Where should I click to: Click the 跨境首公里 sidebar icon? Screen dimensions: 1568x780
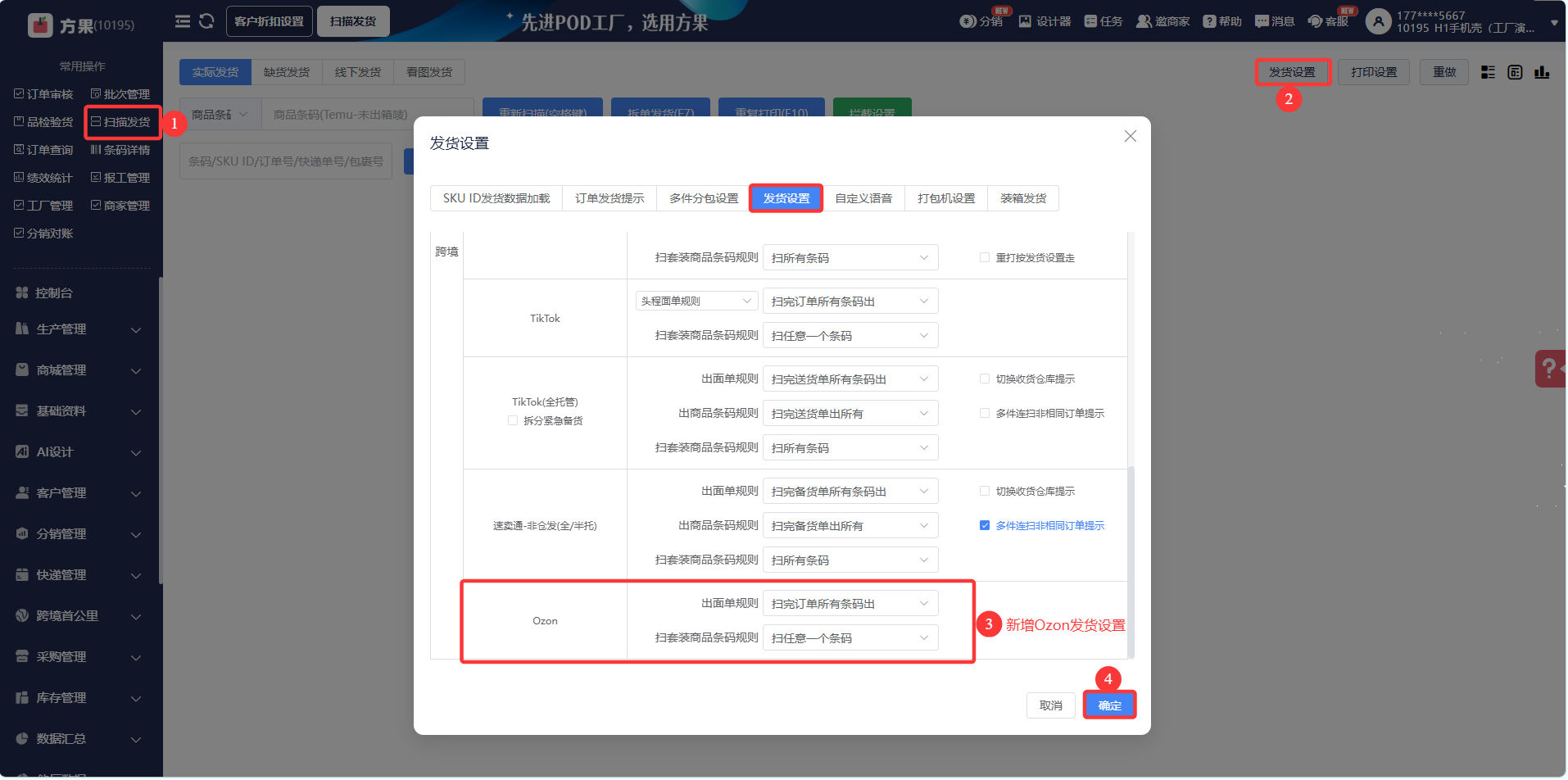coord(22,615)
